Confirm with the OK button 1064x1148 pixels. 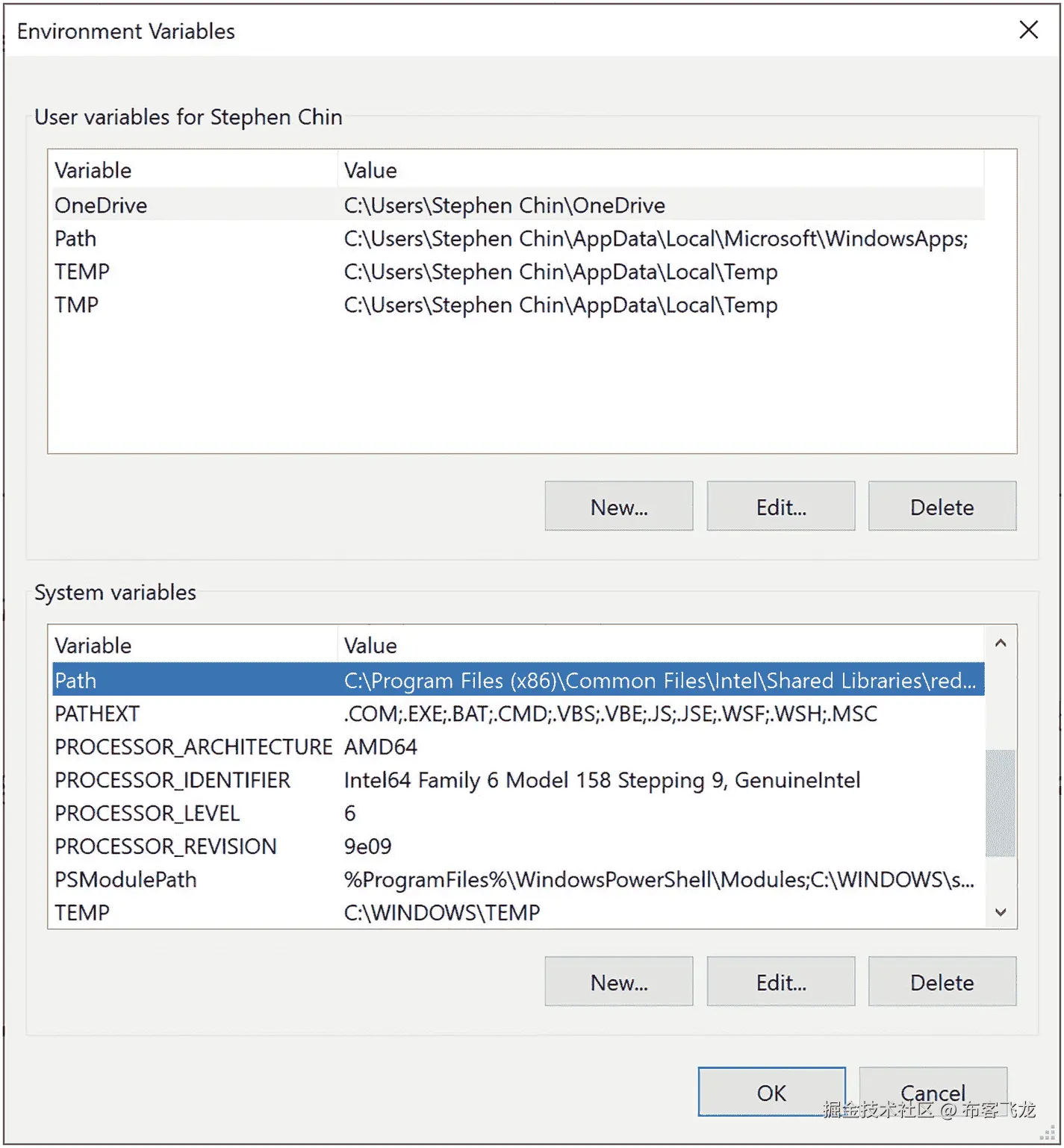point(771,1093)
